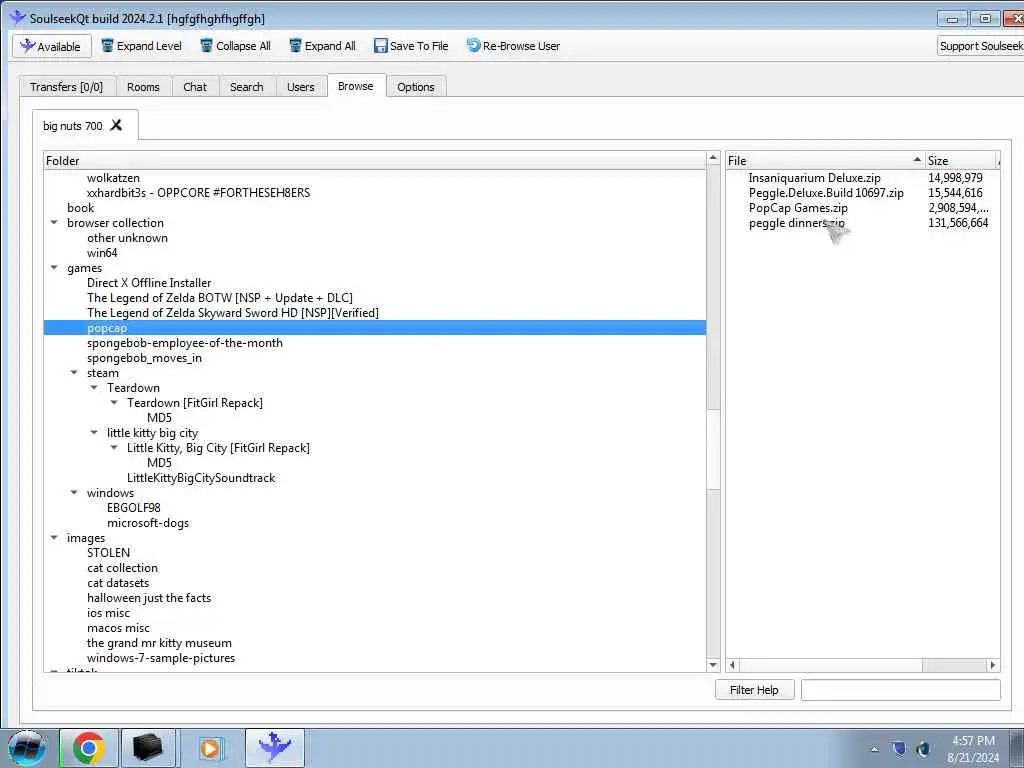Click Expand All in the toolbar

pyautogui.click(x=323, y=46)
